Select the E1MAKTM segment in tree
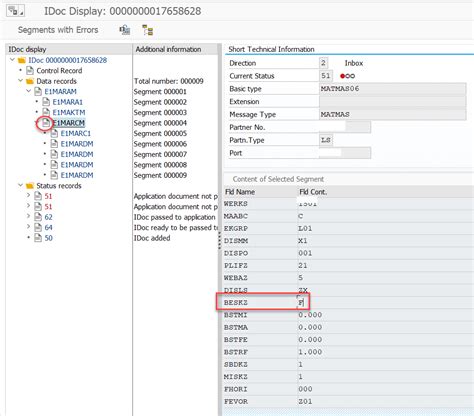This screenshot has width=474, height=416. (69, 112)
